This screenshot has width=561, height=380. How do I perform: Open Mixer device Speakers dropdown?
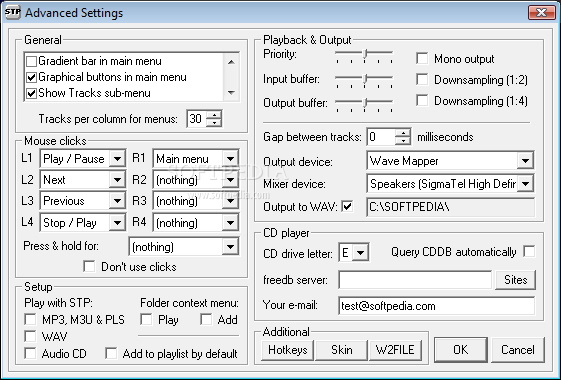[525, 184]
